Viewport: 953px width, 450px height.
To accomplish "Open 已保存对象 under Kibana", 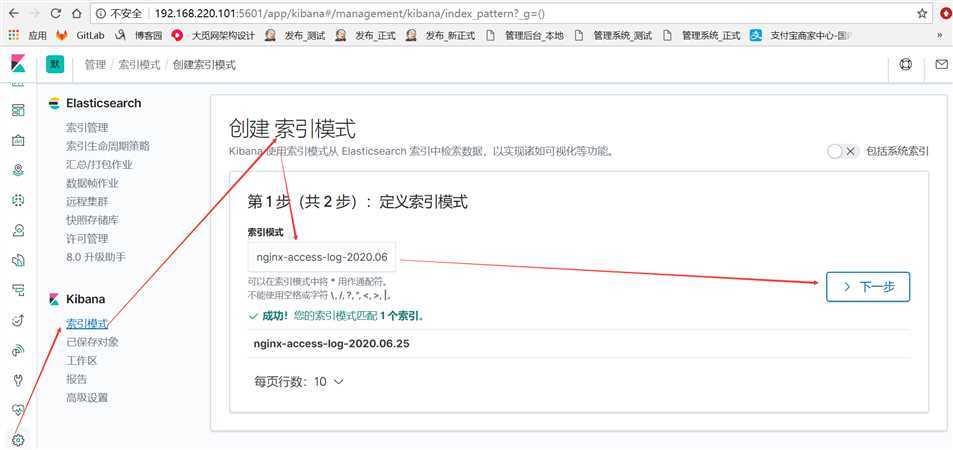I will coord(92,342).
